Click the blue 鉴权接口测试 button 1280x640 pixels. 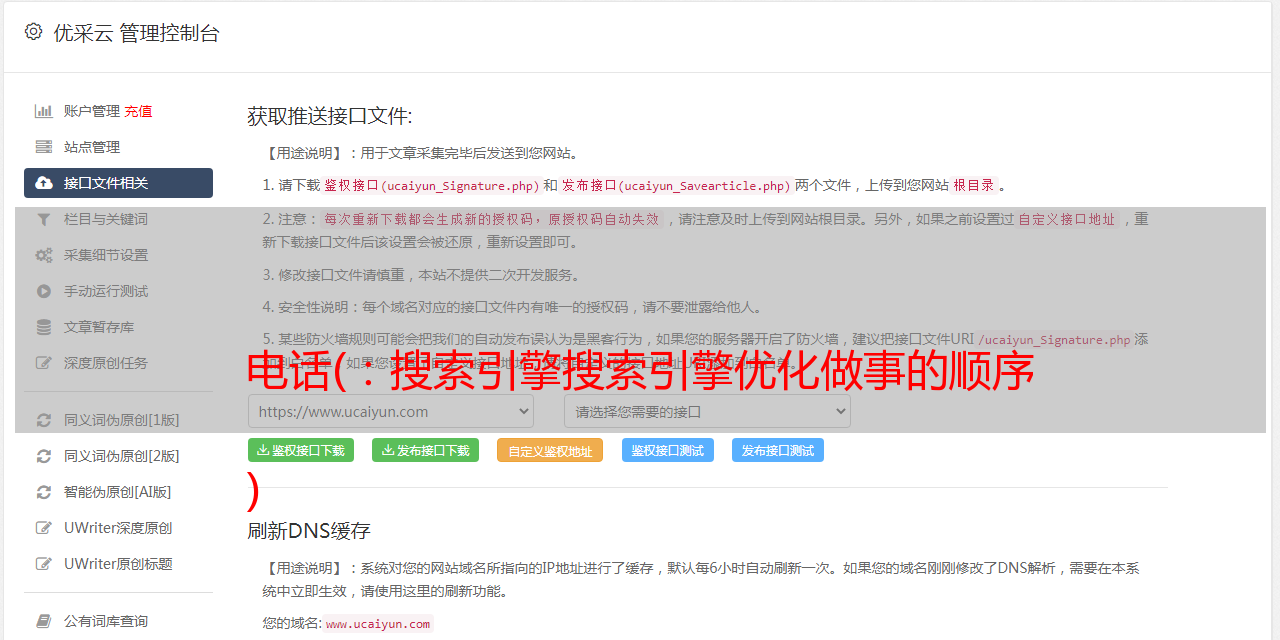point(668,450)
